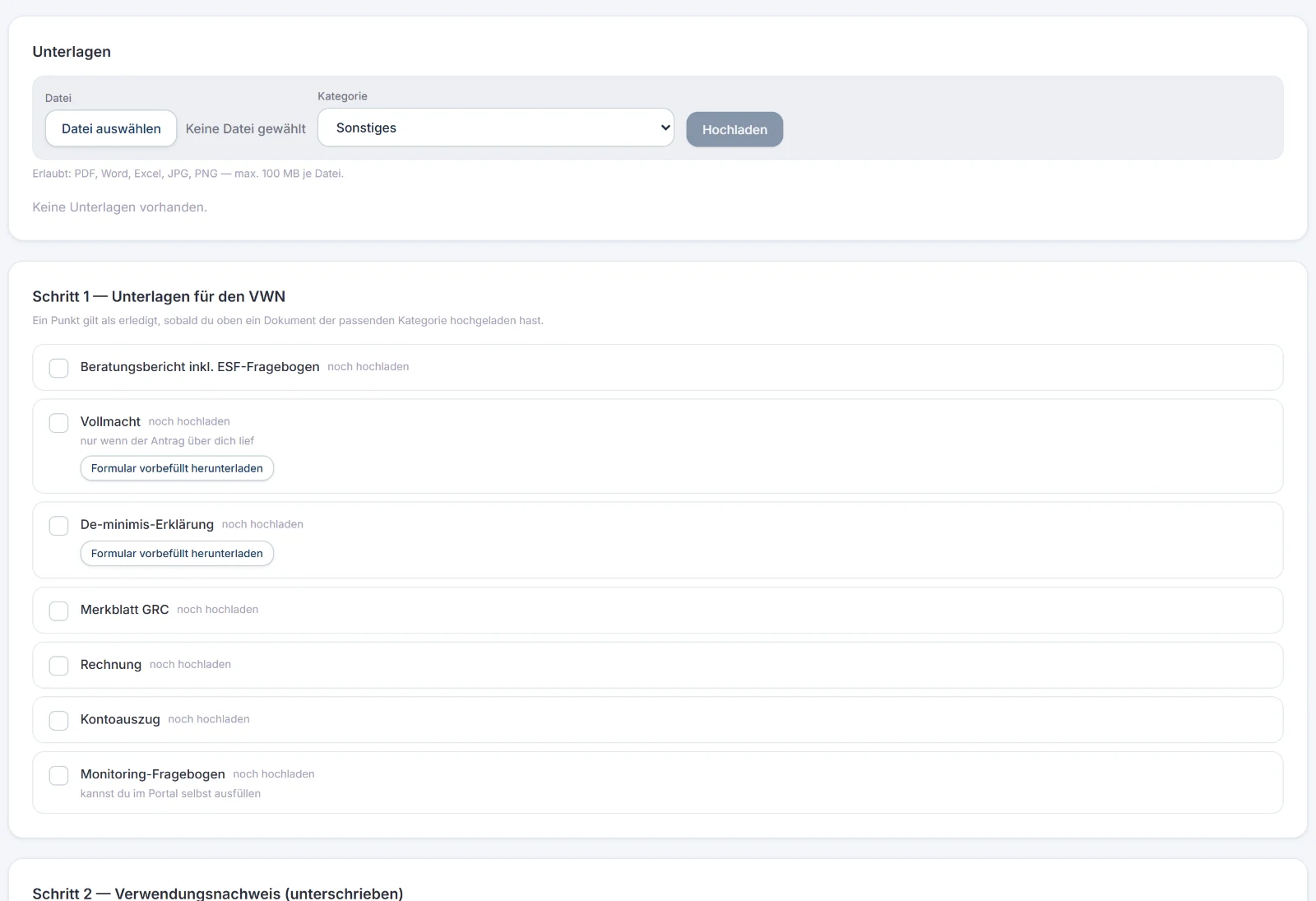
Task: Click the 'Schritt 1 — Unterlagen für den VWN' heading
Action: [x=159, y=296]
